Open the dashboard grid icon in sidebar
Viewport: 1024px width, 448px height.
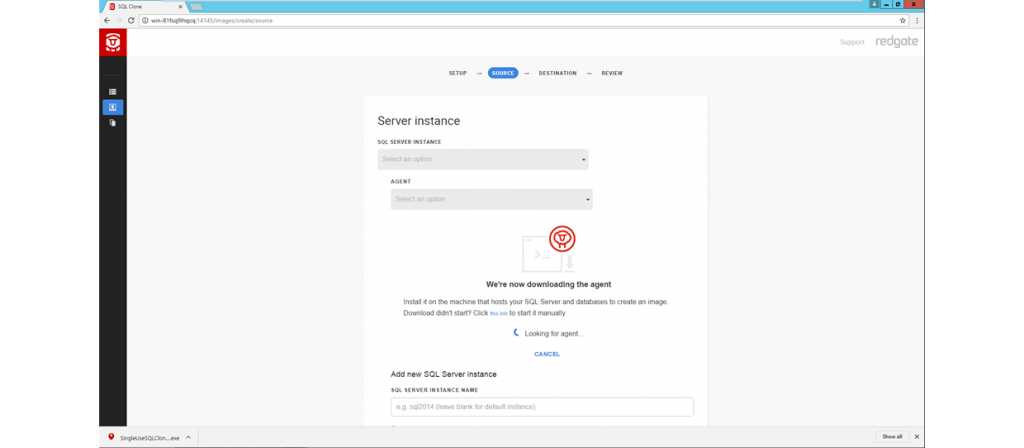coord(113,92)
